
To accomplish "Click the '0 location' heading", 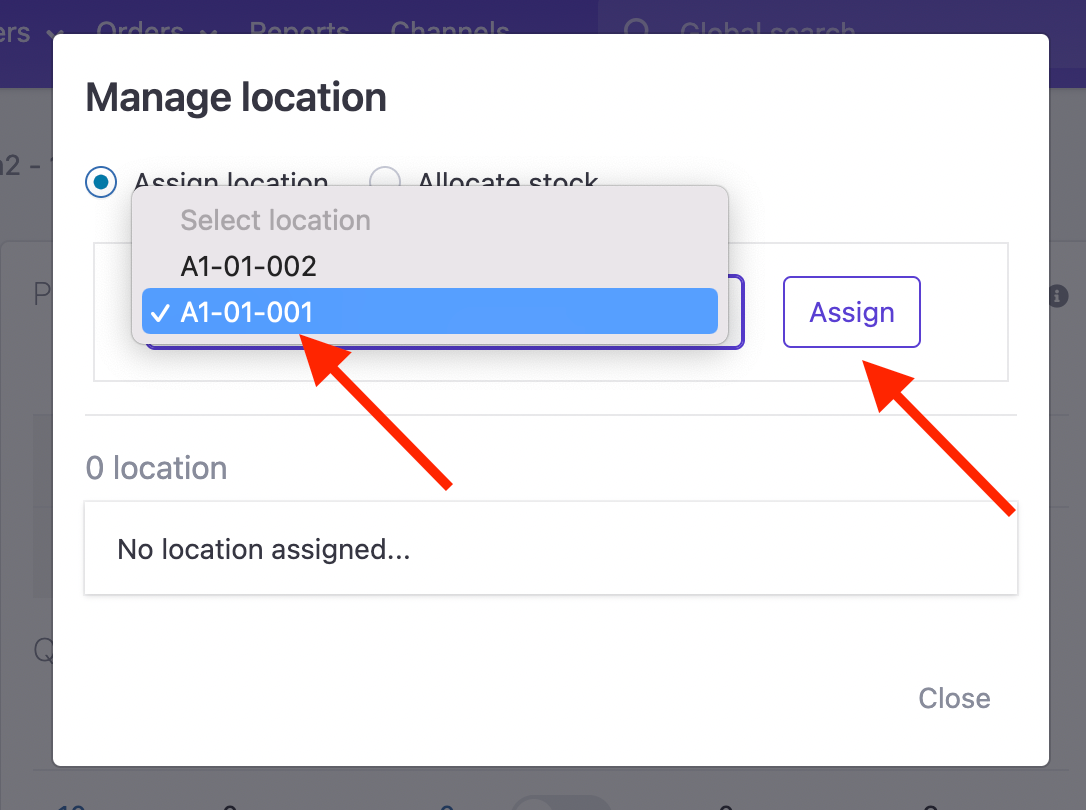I will click(x=157, y=468).
